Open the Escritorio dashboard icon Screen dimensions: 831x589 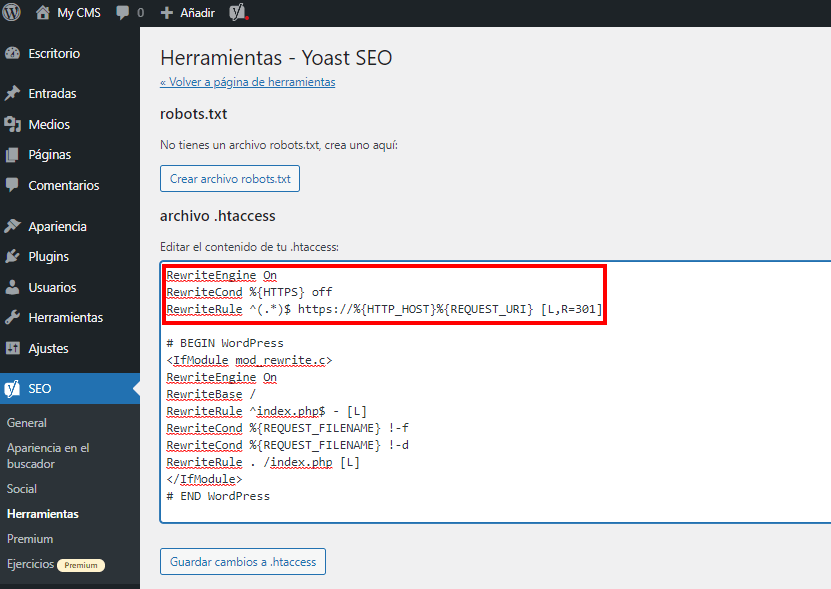pyautogui.click(x=13, y=54)
